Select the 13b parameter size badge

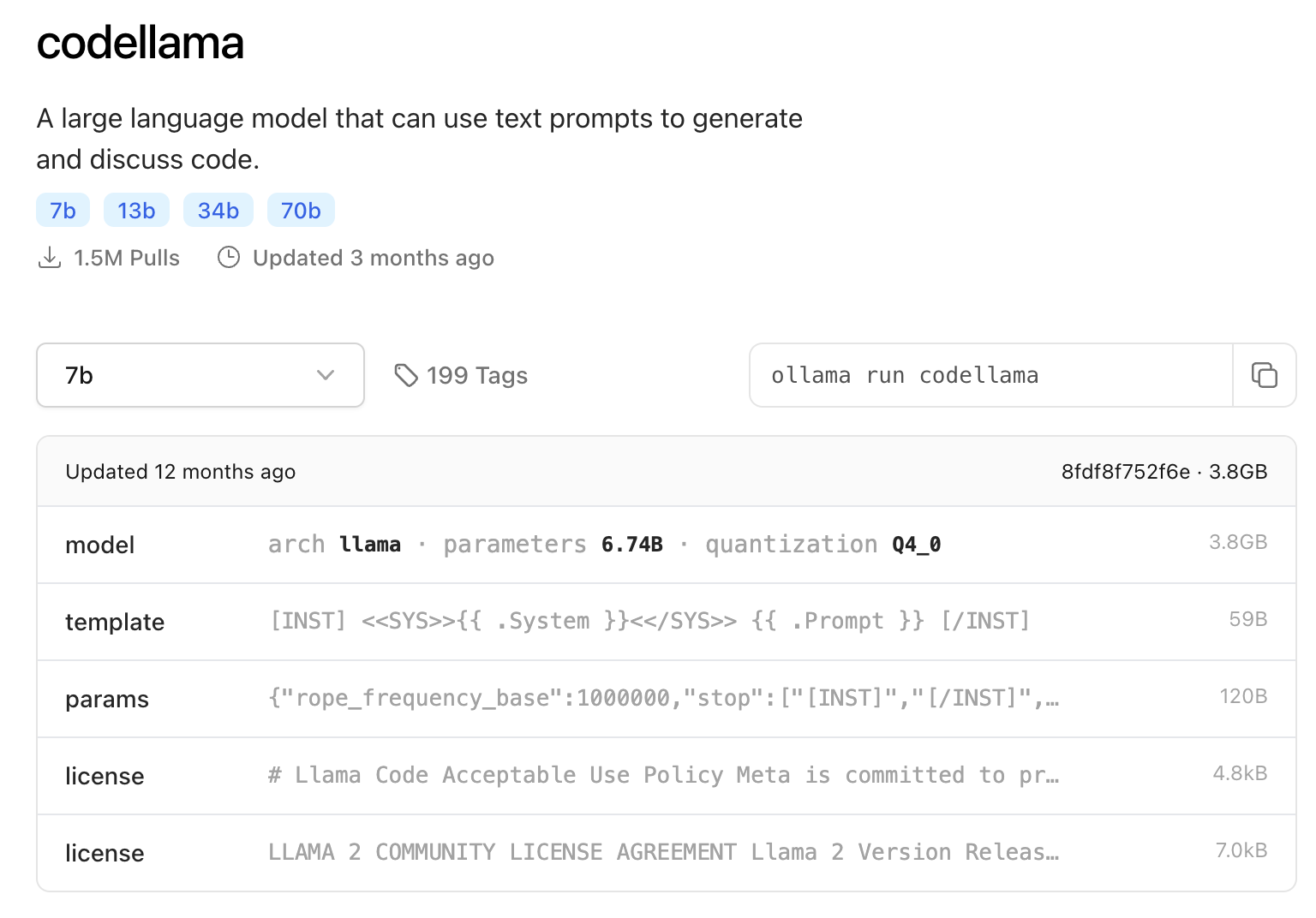click(136, 210)
